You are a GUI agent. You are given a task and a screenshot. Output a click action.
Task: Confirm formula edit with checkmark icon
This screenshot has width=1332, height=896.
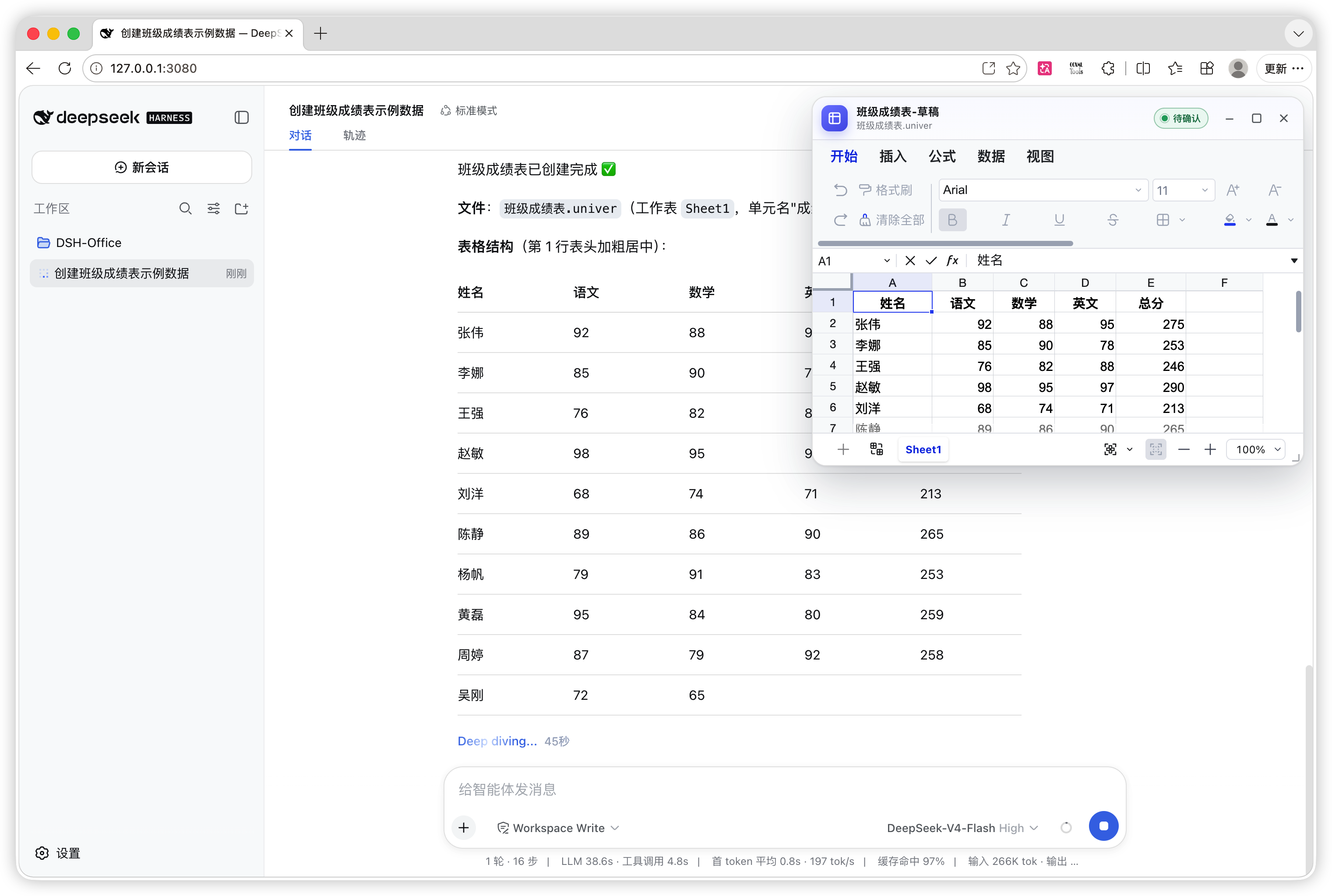[931, 261]
